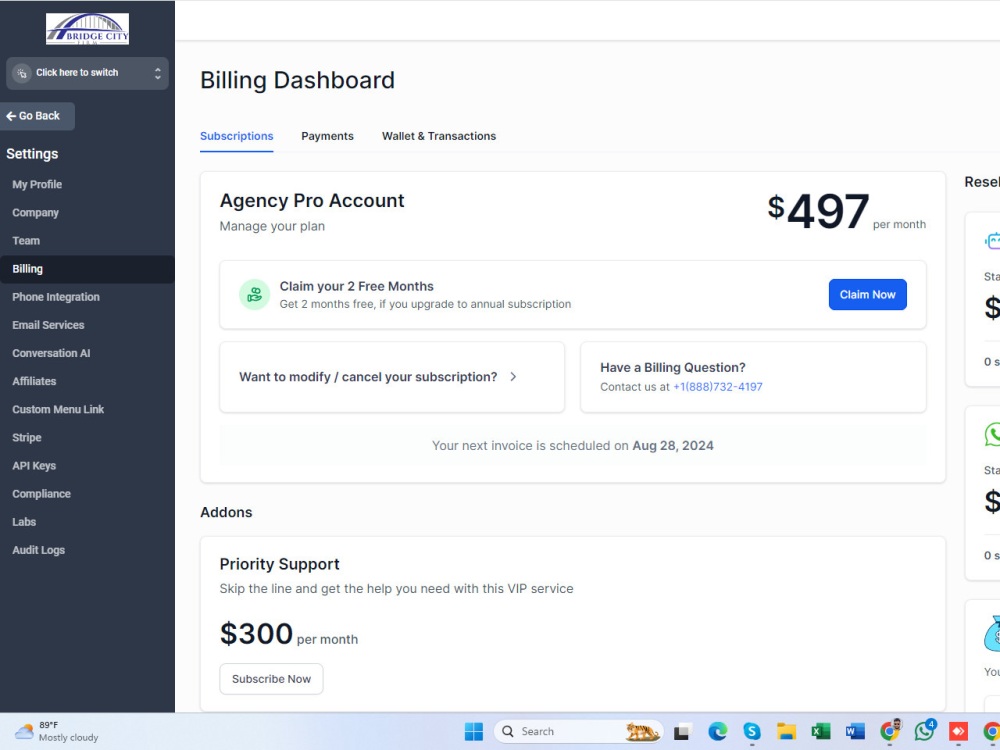Open Compliance settings
This screenshot has width=1000, height=750.
tap(41, 494)
